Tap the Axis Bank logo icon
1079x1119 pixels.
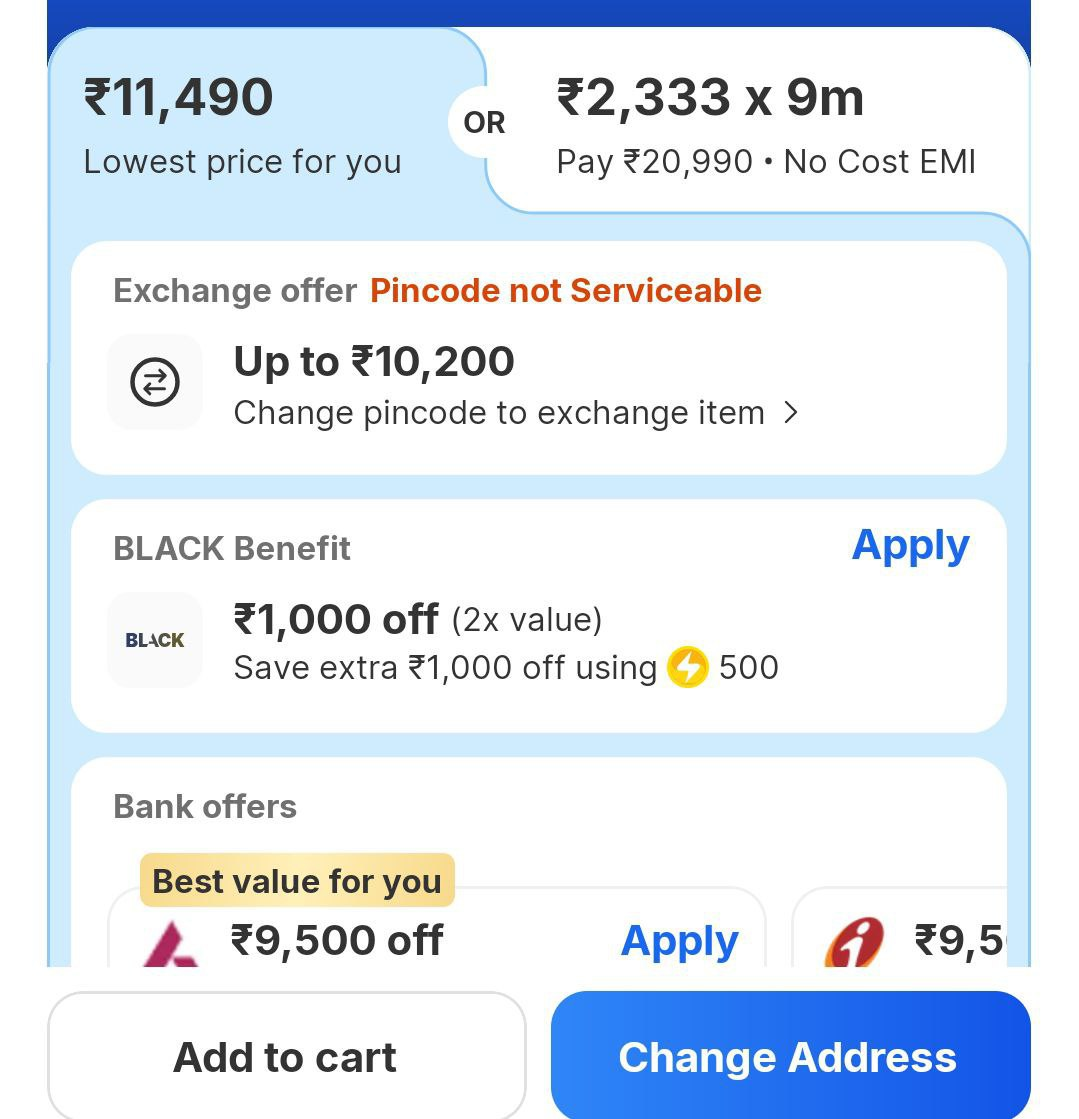pyautogui.click(x=169, y=944)
